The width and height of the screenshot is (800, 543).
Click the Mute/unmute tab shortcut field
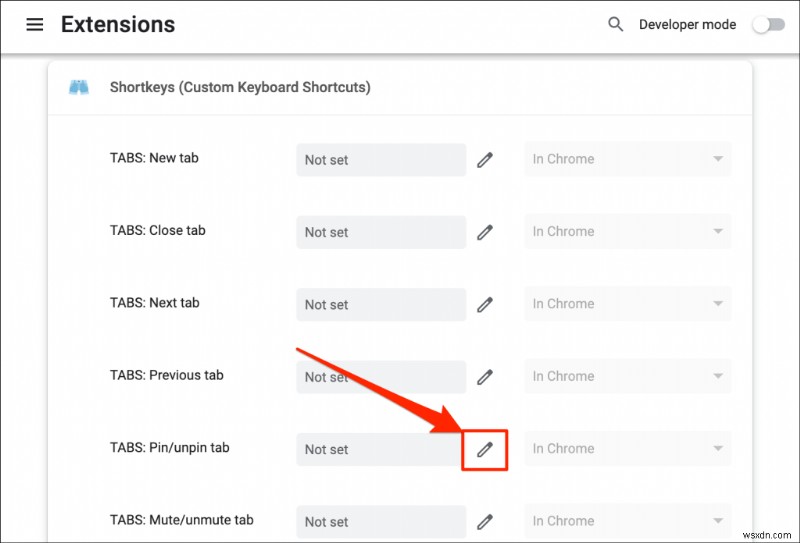380,521
